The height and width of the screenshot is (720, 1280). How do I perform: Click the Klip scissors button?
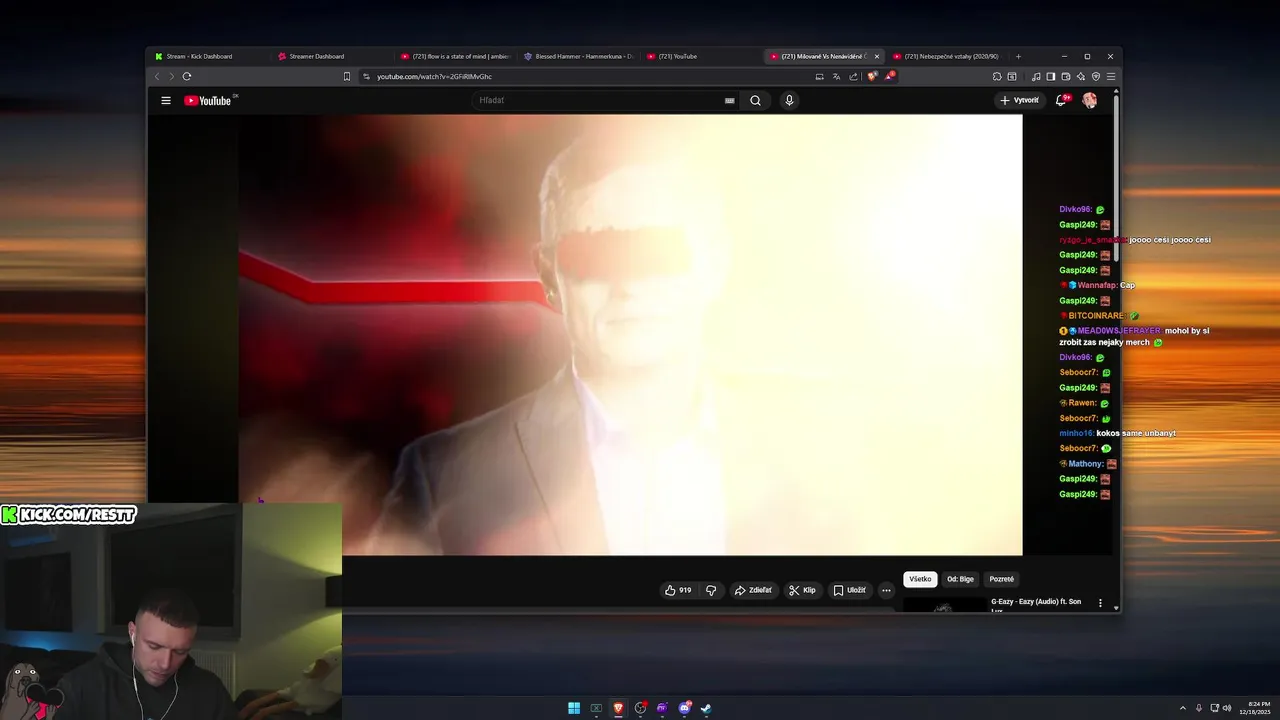click(802, 590)
